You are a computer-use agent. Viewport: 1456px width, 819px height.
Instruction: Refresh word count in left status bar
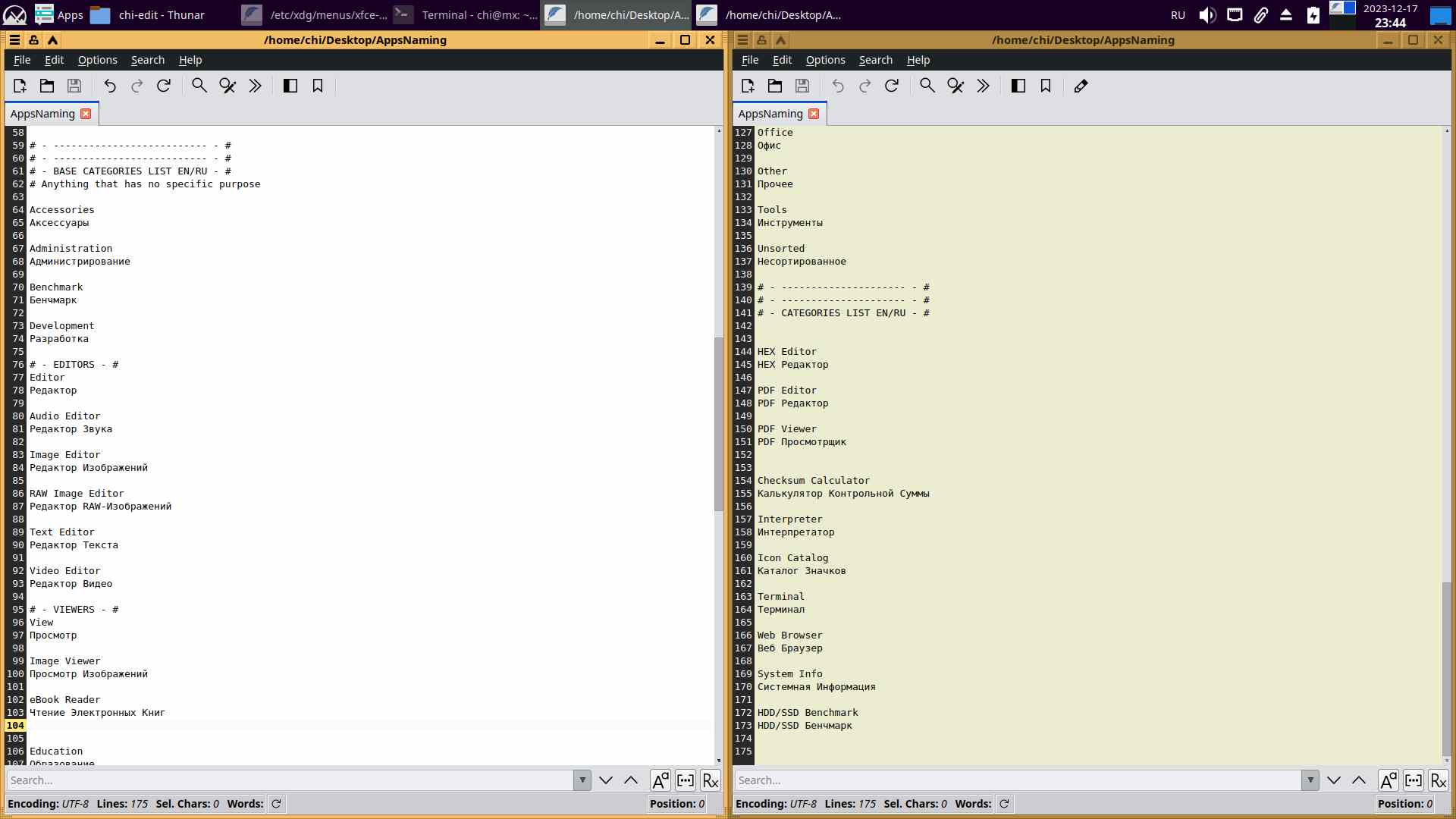[276, 804]
